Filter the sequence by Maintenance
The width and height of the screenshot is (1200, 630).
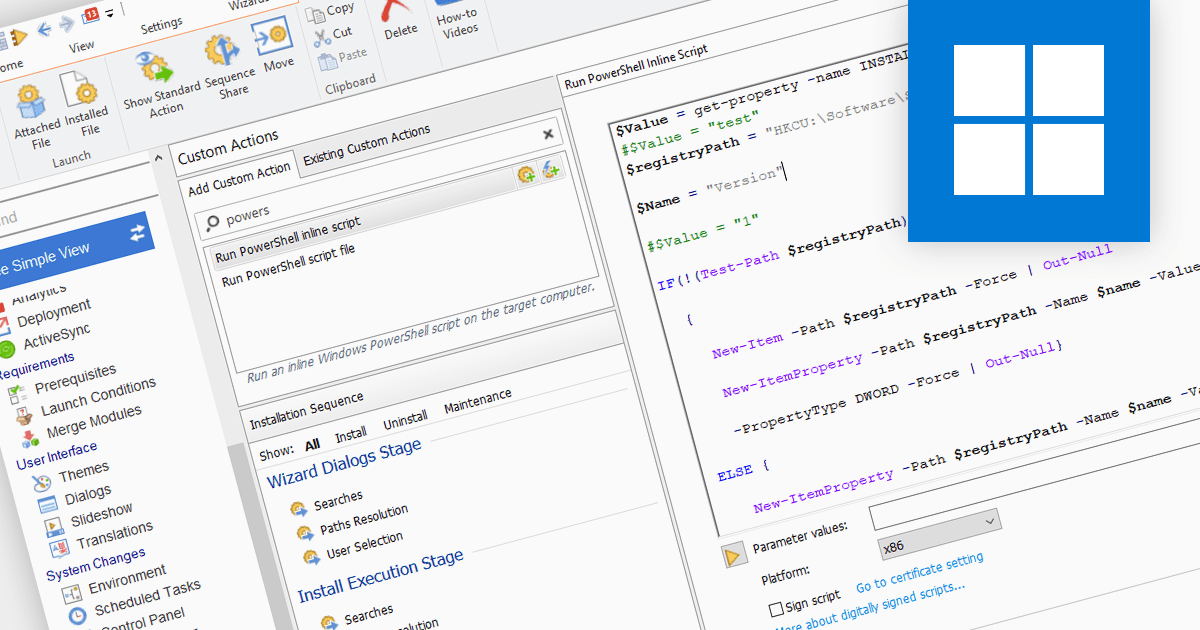[477, 402]
